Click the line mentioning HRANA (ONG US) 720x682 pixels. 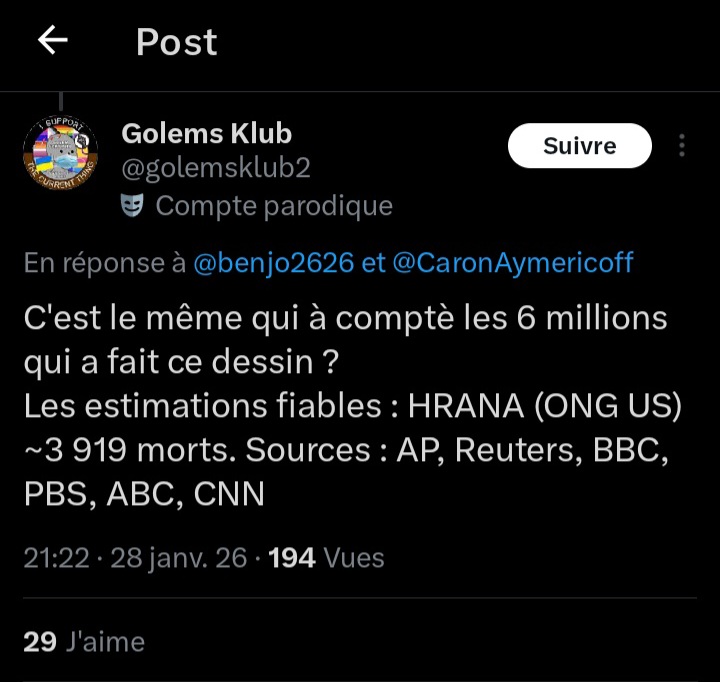(352, 407)
